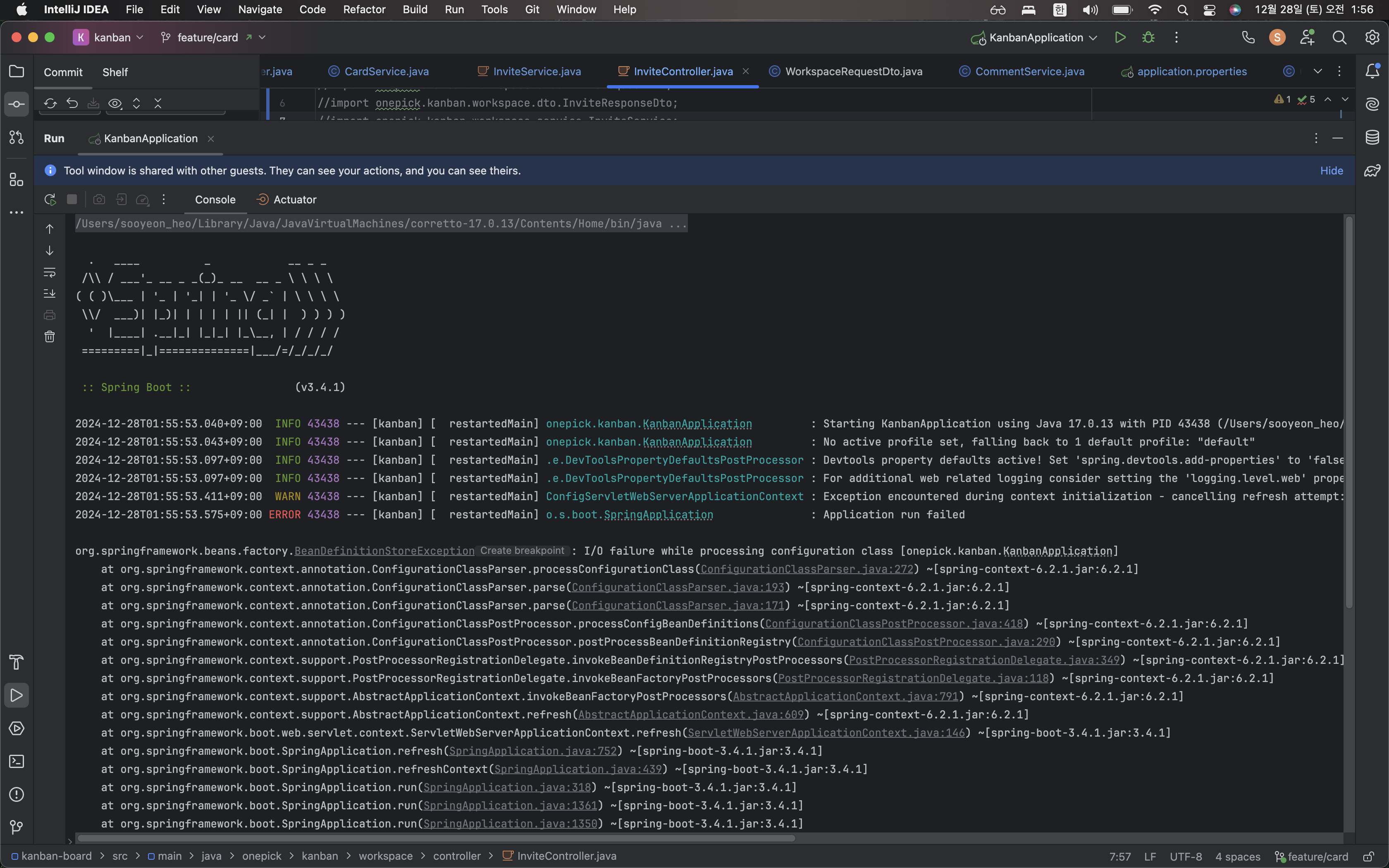Open UTF-8 encoding selector

pos(1185,856)
